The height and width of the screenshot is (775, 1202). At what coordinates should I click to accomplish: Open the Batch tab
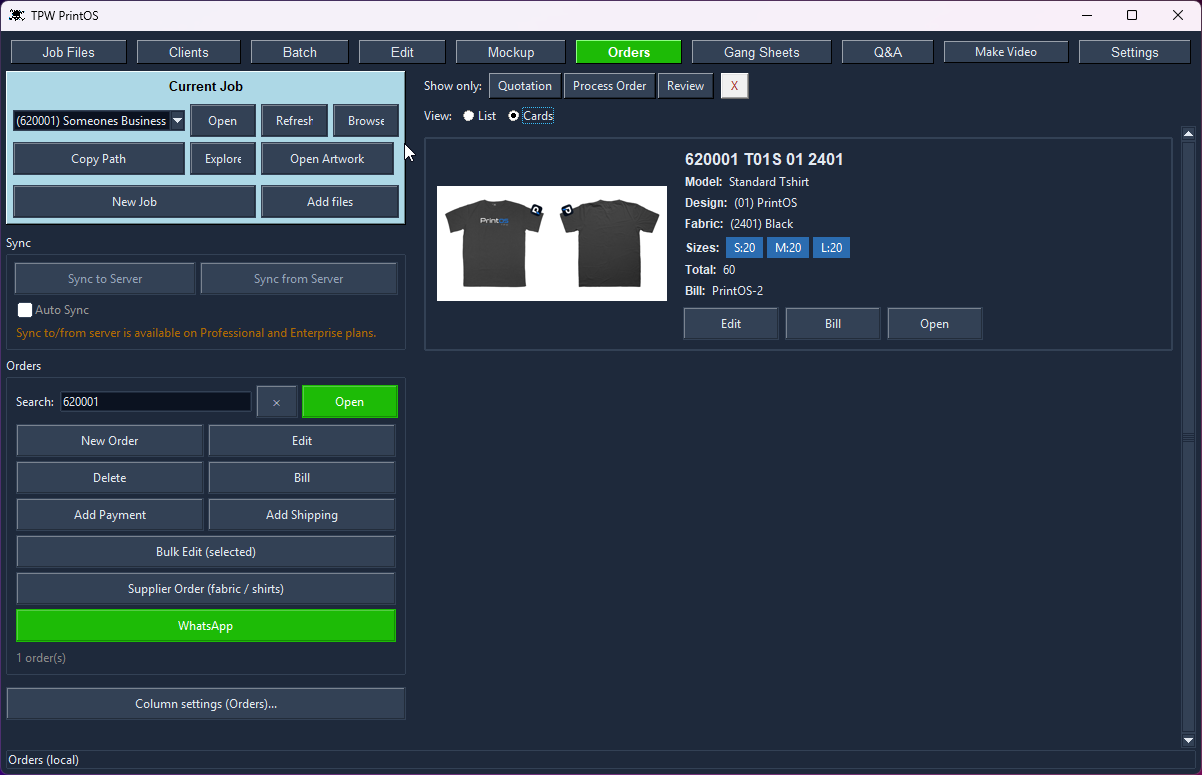tap(300, 52)
